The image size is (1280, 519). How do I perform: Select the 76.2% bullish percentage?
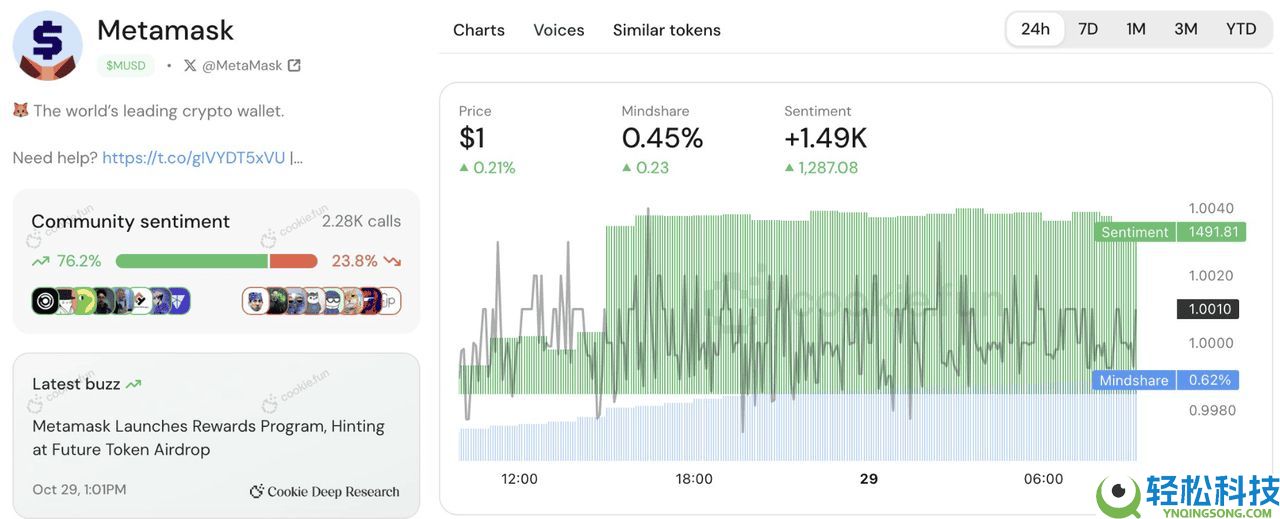tap(79, 261)
